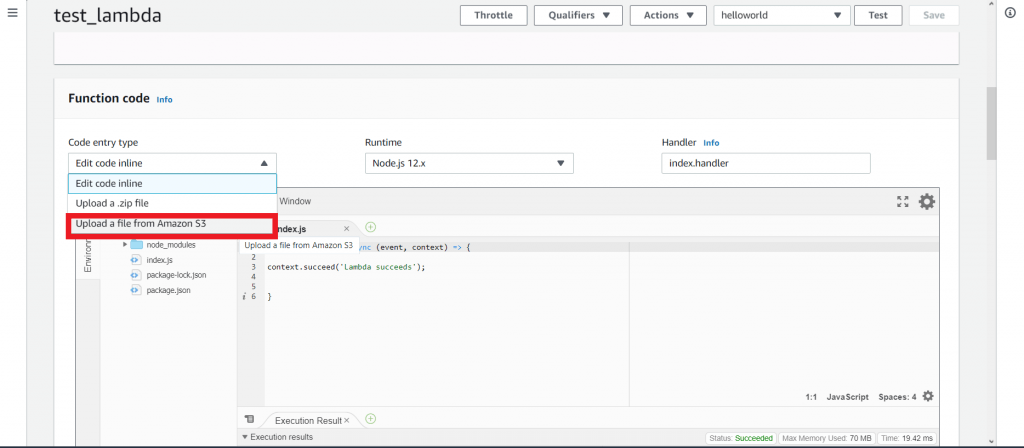Open the hamburger navigation menu
This screenshot has width=1024, height=448.
(12, 14)
